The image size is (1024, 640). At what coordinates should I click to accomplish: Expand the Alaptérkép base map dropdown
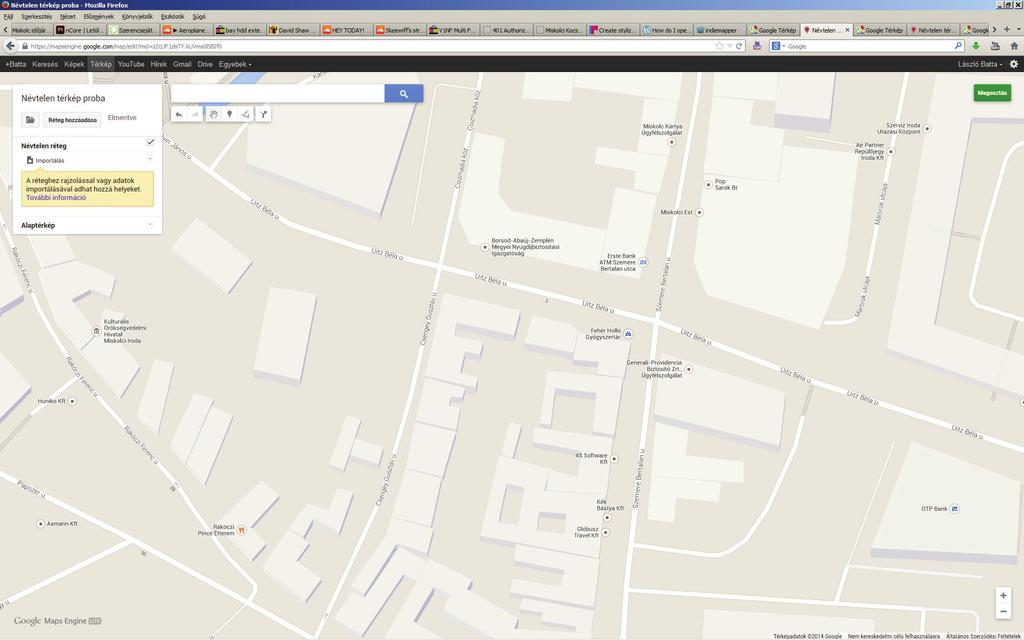point(150,225)
